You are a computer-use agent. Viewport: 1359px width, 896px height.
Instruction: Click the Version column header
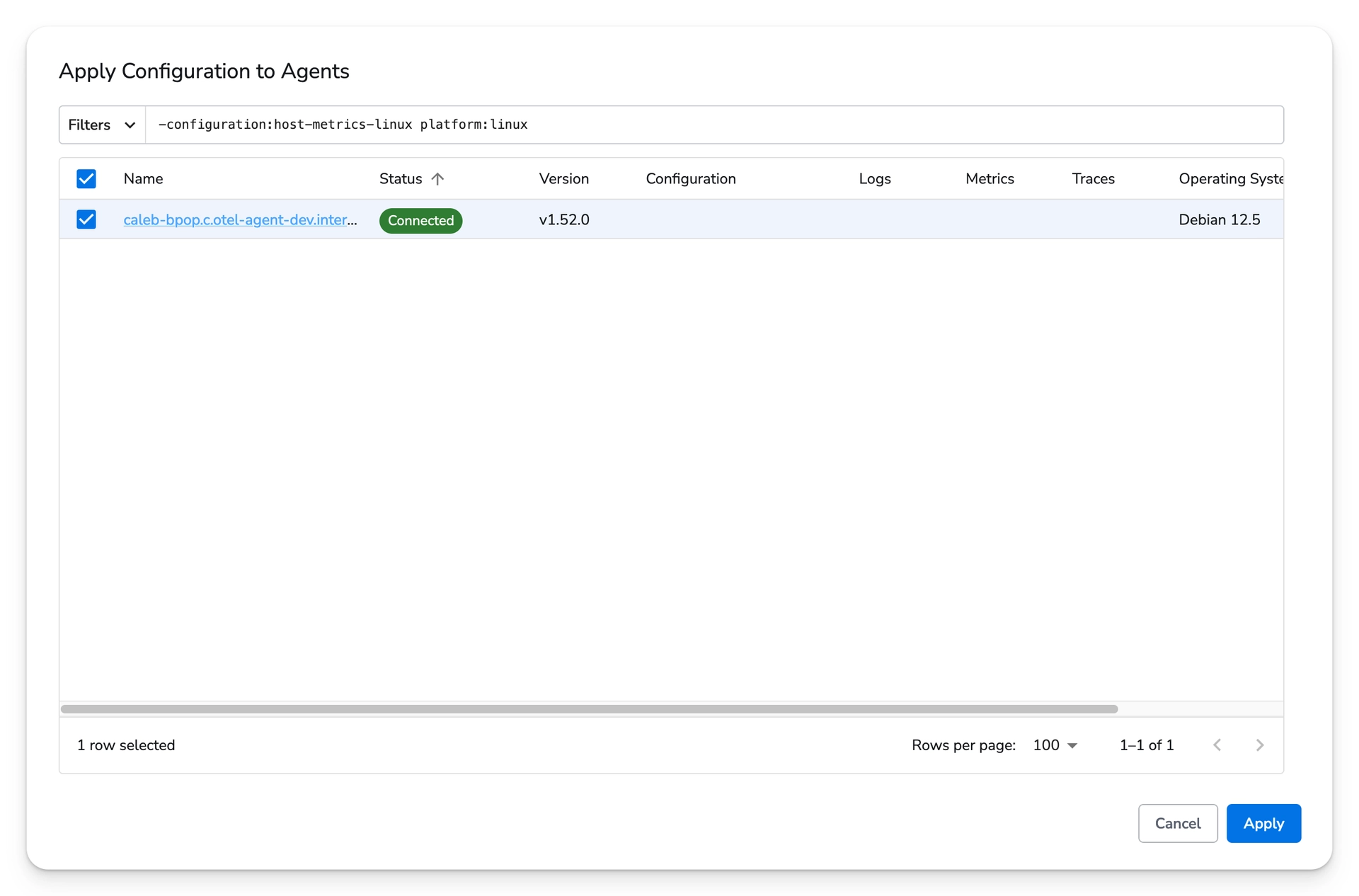[563, 178]
